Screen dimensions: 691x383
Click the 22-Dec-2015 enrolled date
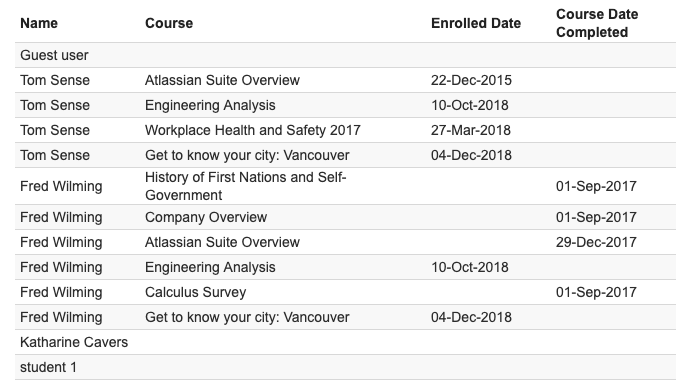point(471,80)
